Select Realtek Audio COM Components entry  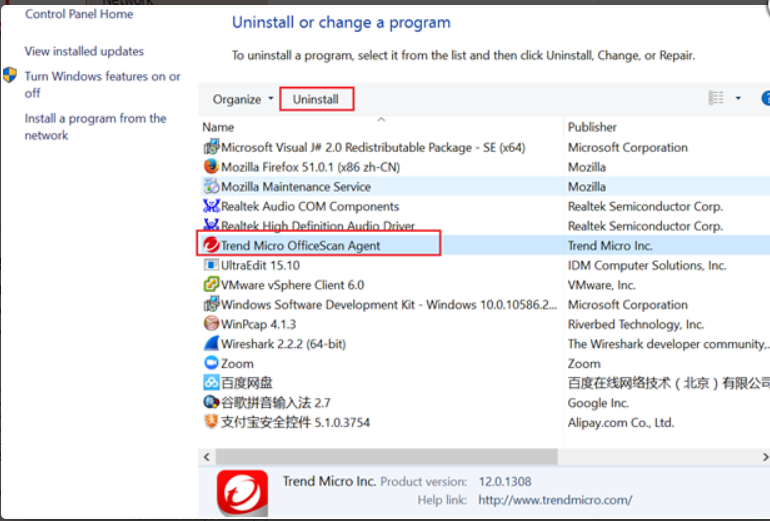310,206
